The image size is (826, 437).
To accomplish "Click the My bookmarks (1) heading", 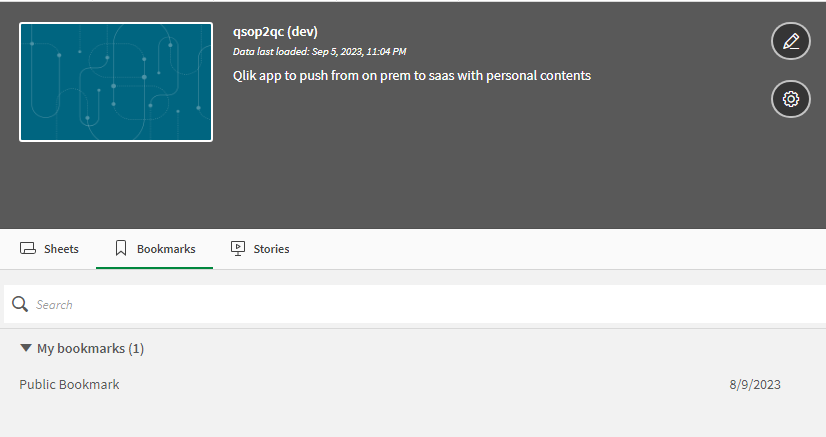I will [90, 349].
